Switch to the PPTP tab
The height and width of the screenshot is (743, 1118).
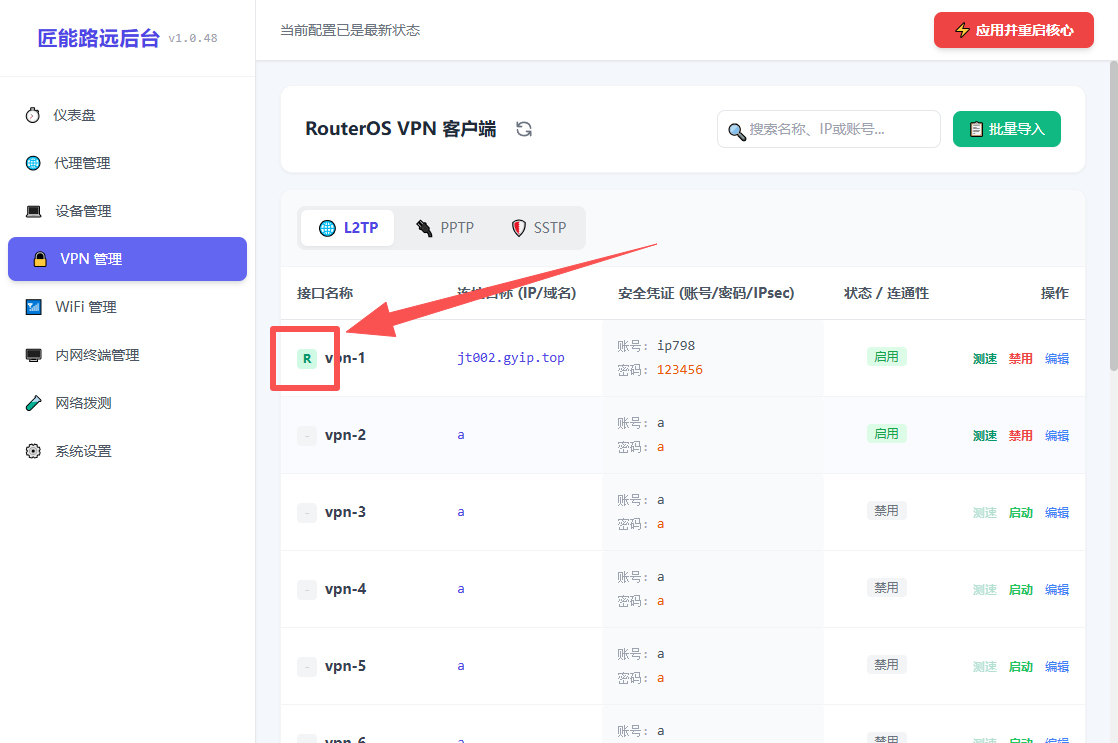444,227
